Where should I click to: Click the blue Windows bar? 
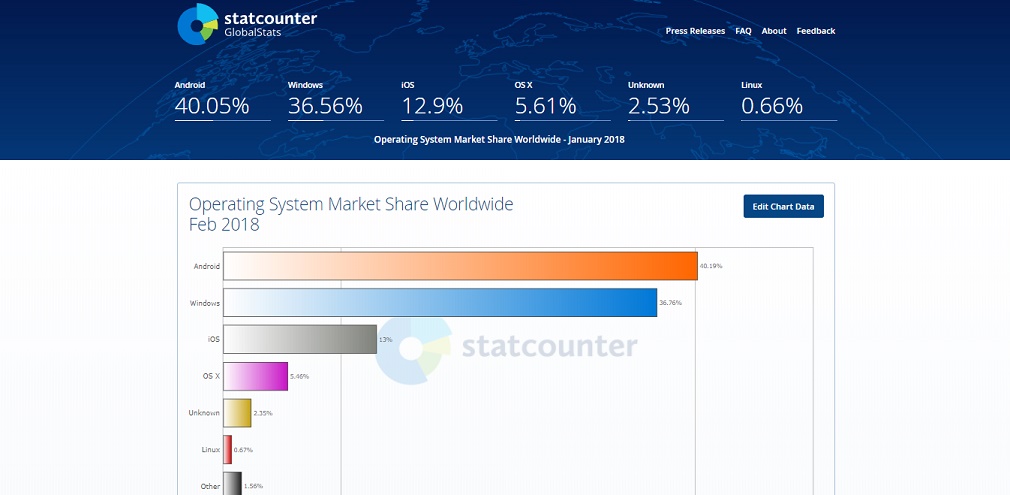440,302
